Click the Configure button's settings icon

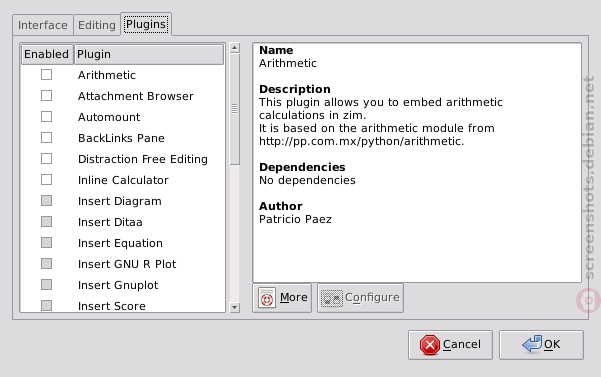(332, 298)
